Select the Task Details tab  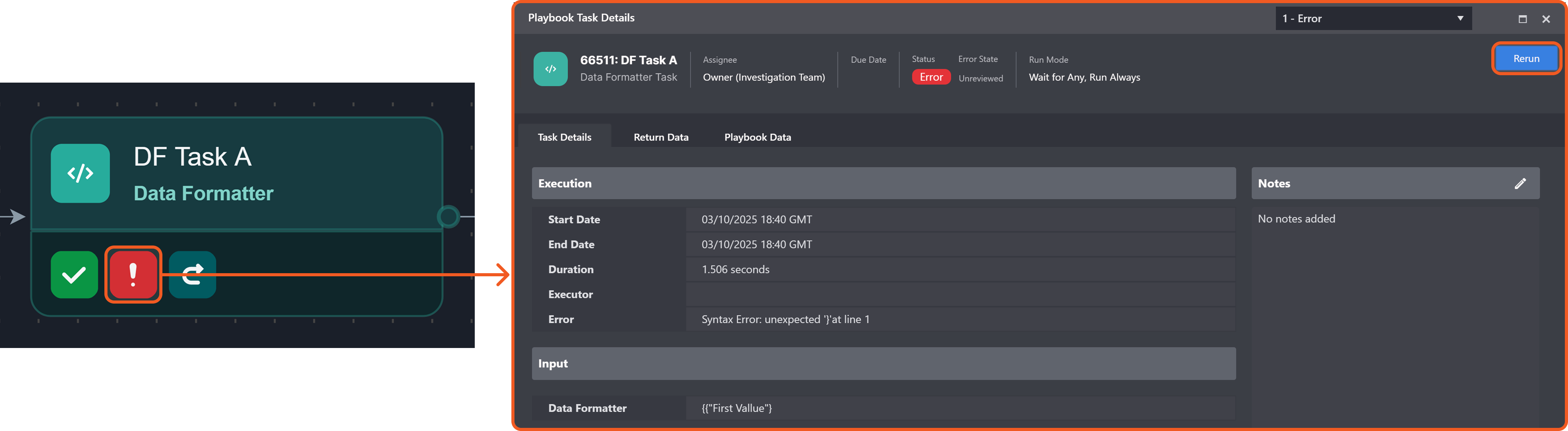tap(564, 137)
